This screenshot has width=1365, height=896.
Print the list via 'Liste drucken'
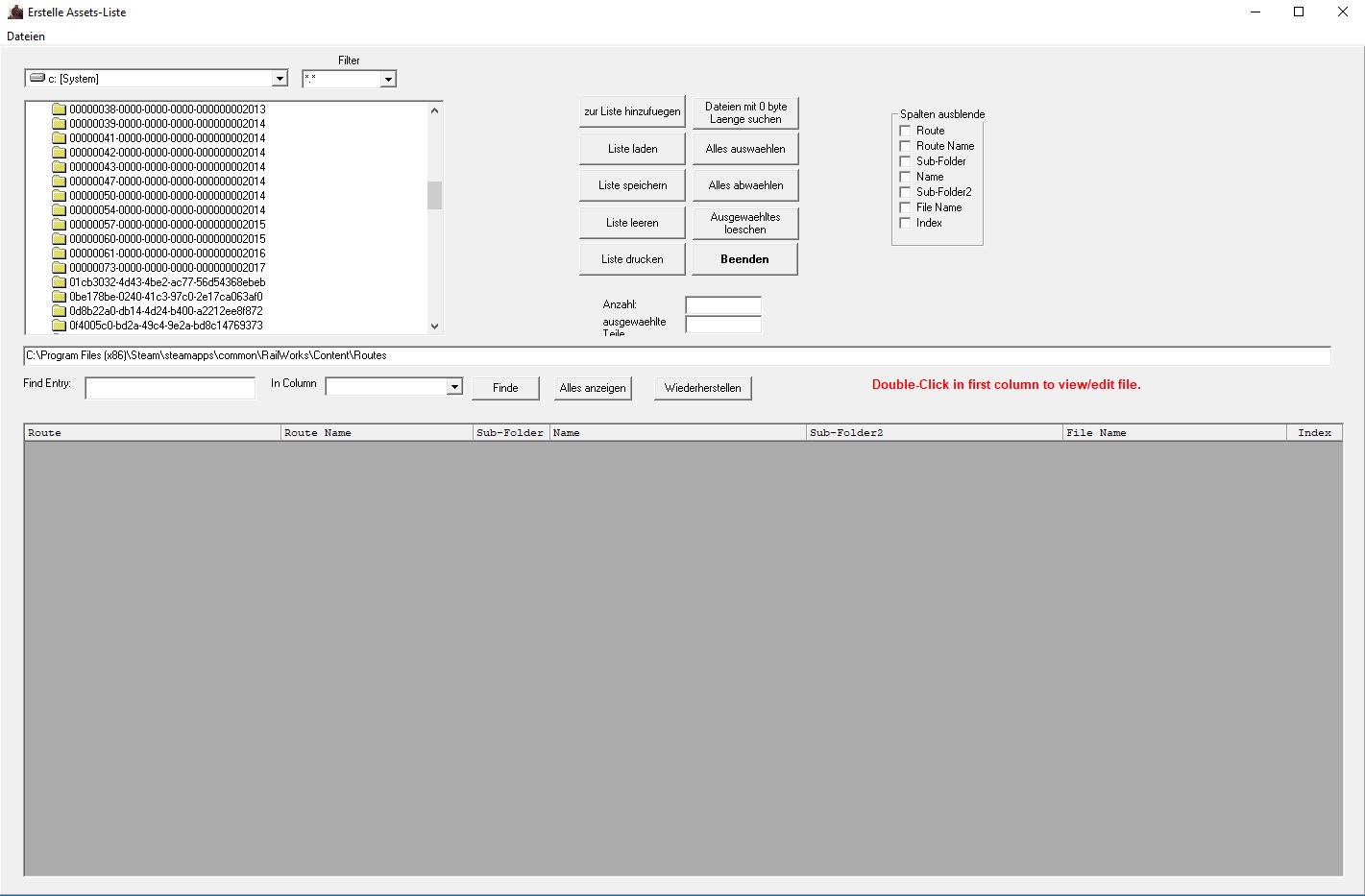(632, 259)
